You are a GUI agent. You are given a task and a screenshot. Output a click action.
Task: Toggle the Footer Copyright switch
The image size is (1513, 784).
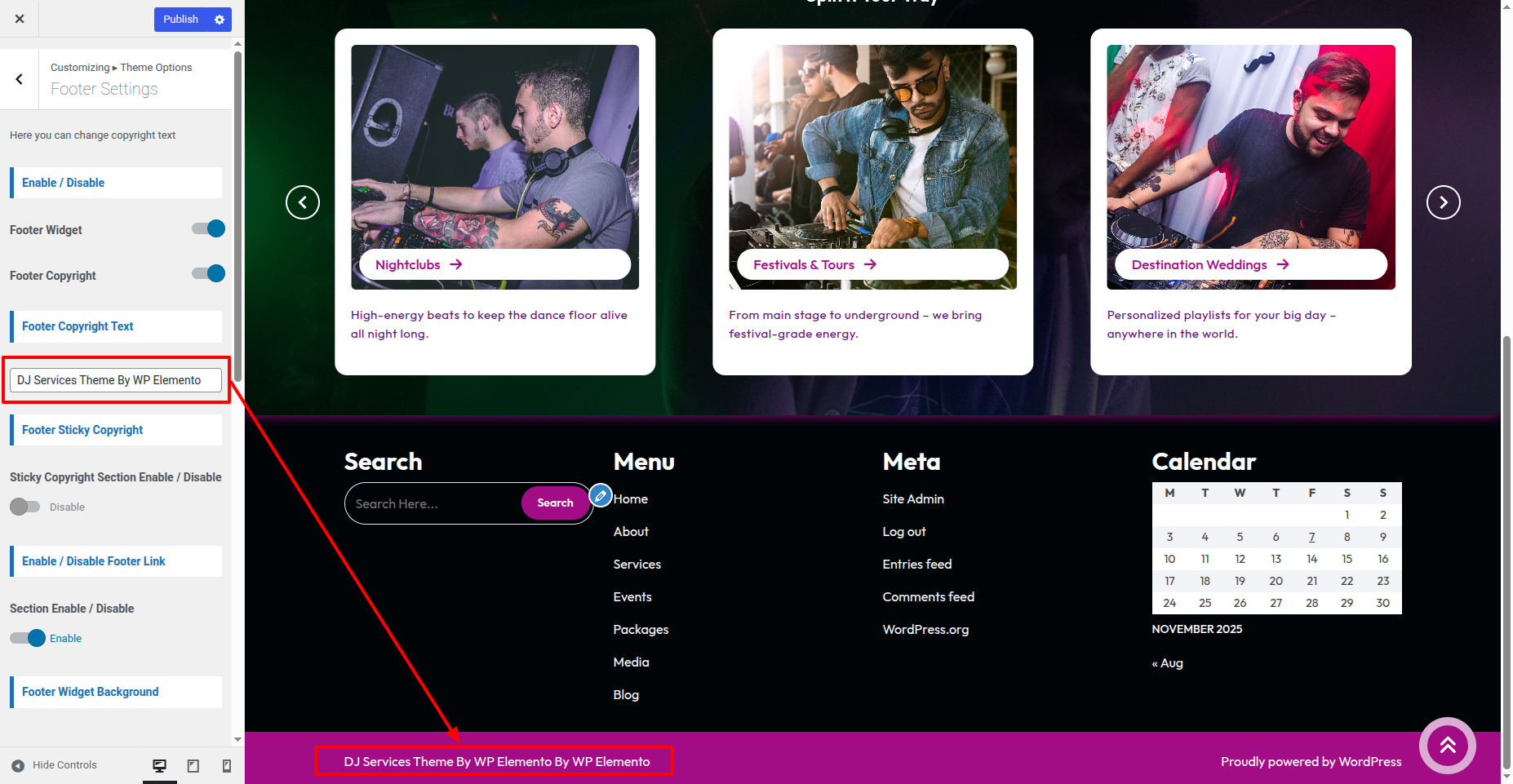tap(209, 273)
